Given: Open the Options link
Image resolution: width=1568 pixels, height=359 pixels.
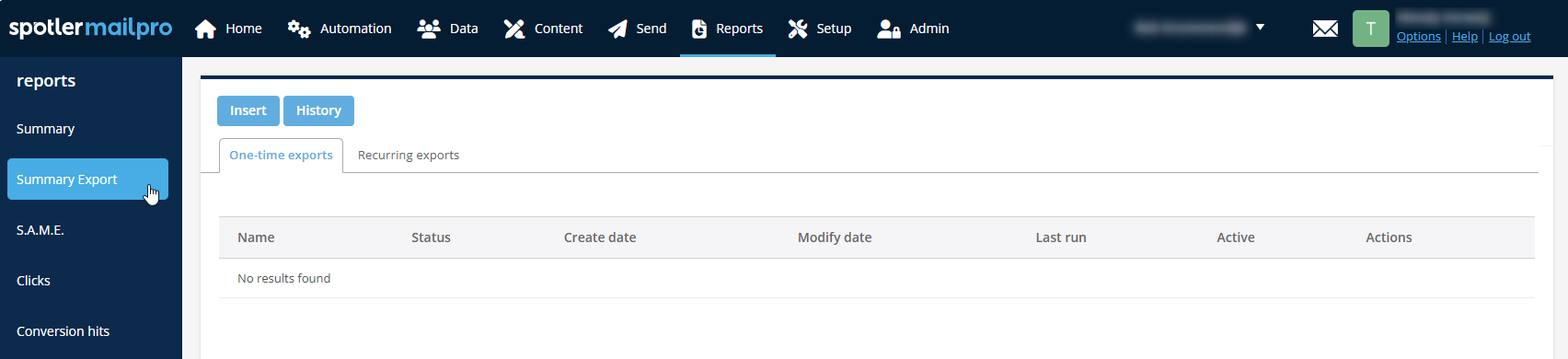Looking at the screenshot, I should [x=1418, y=37].
